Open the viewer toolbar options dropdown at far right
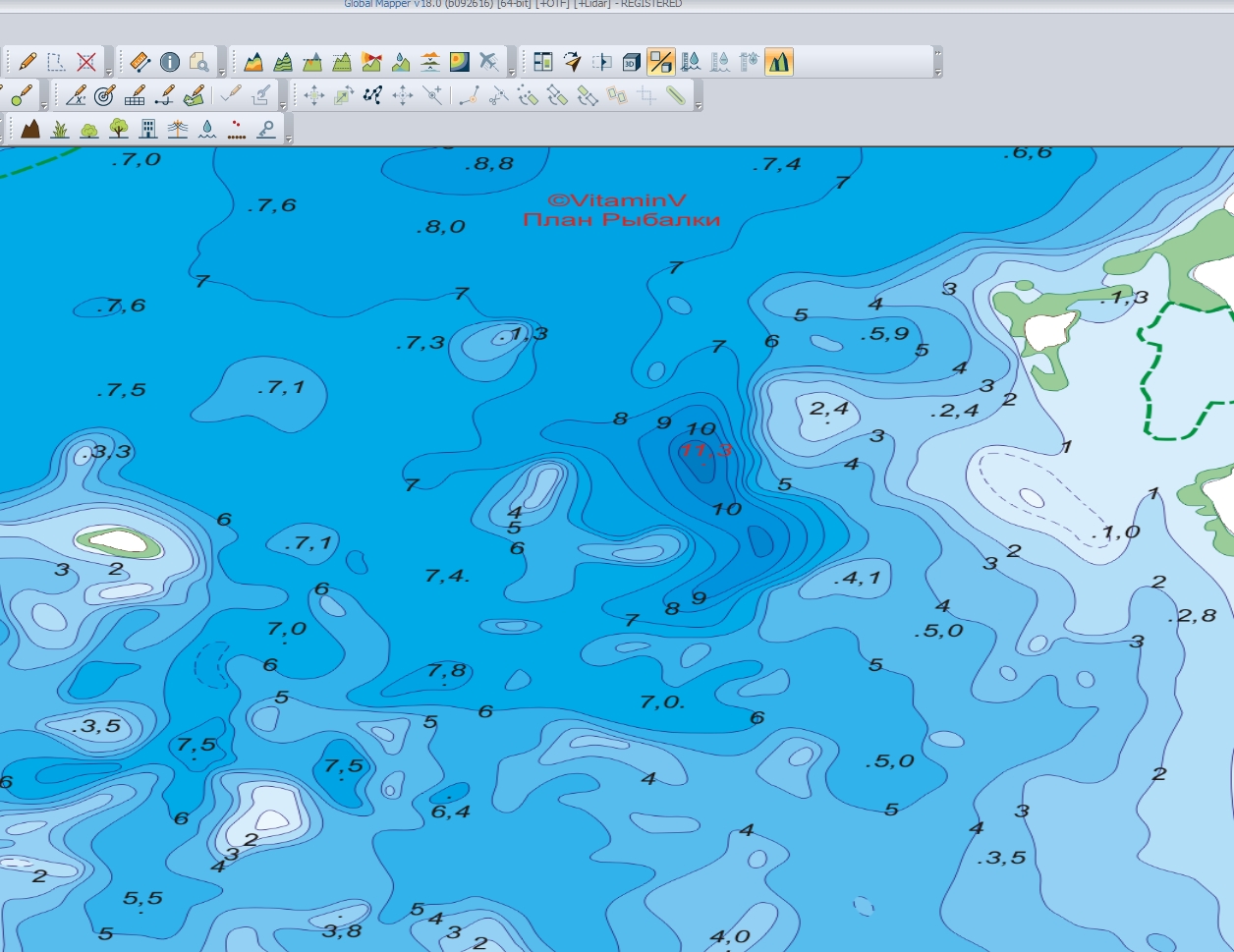The height and width of the screenshot is (952, 1234). (937, 72)
